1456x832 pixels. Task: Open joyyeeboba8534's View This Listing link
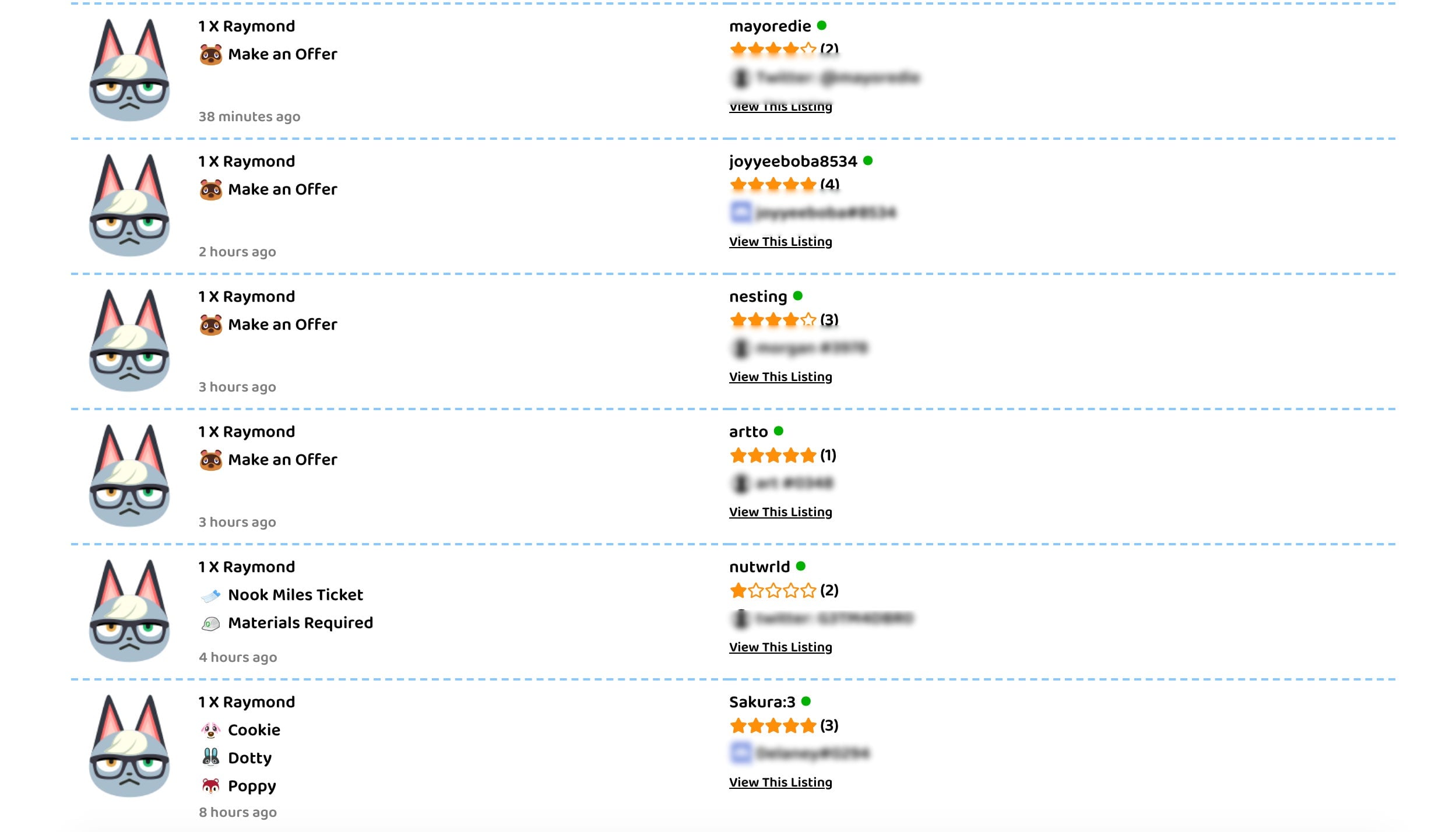click(780, 242)
